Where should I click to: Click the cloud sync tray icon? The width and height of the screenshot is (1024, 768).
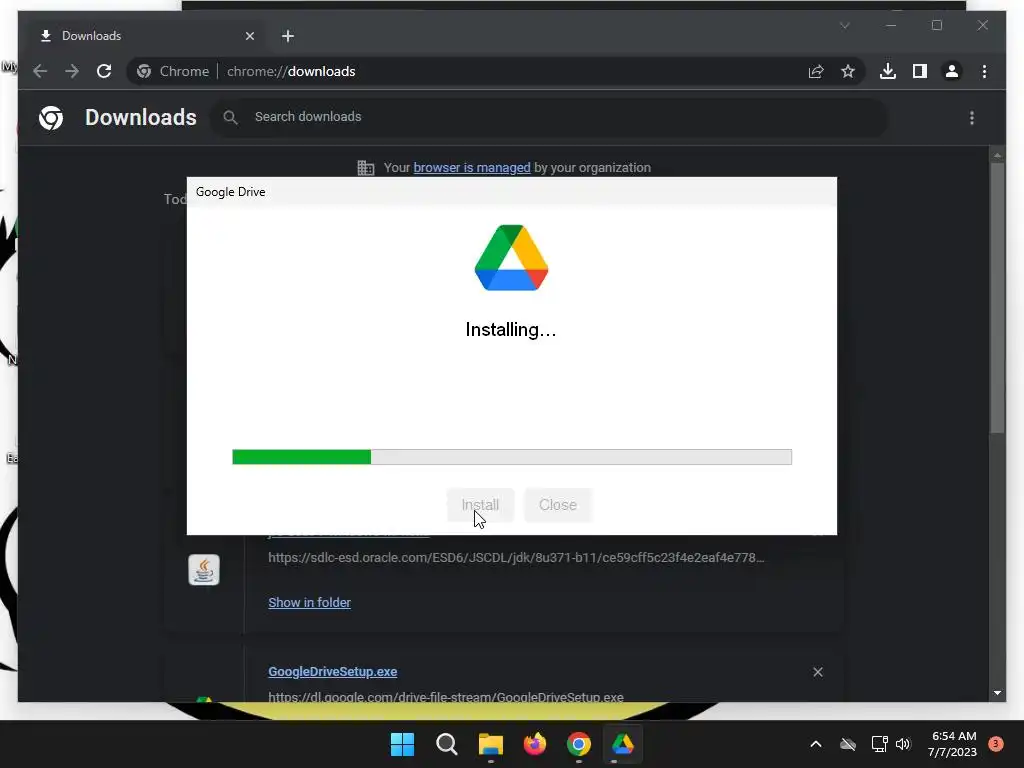click(848, 744)
